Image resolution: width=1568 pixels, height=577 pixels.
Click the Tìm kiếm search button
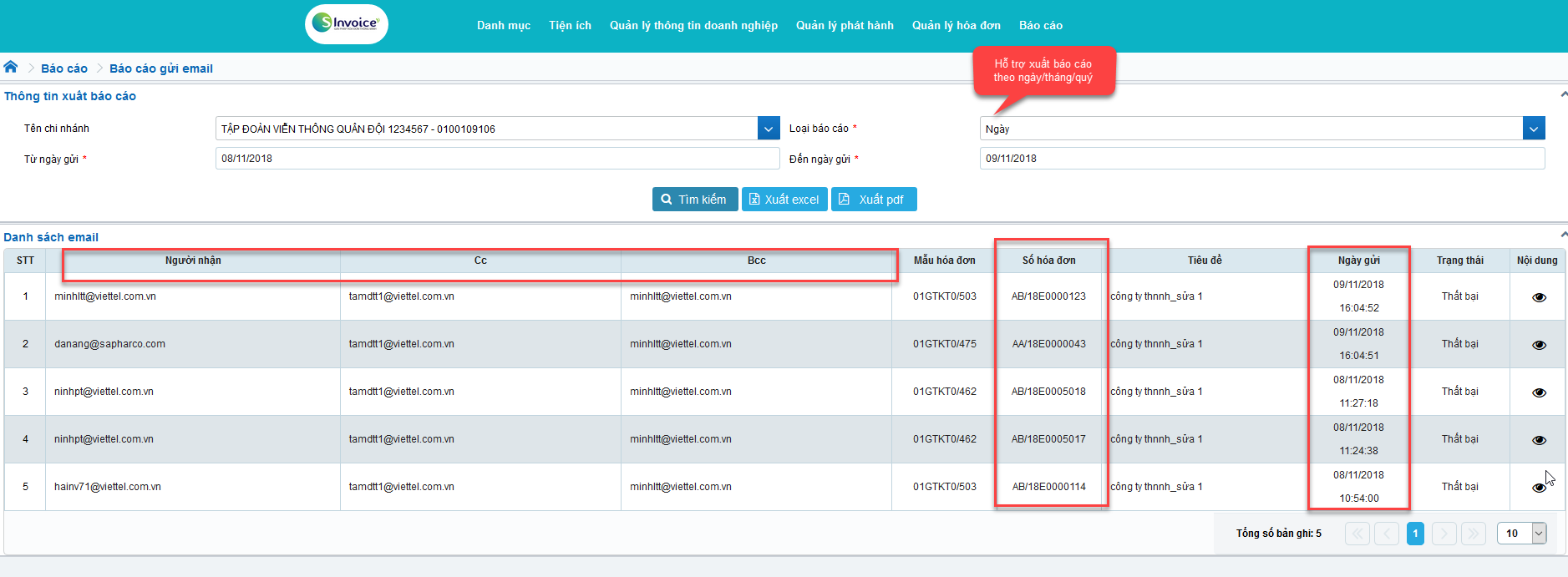[x=694, y=200]
